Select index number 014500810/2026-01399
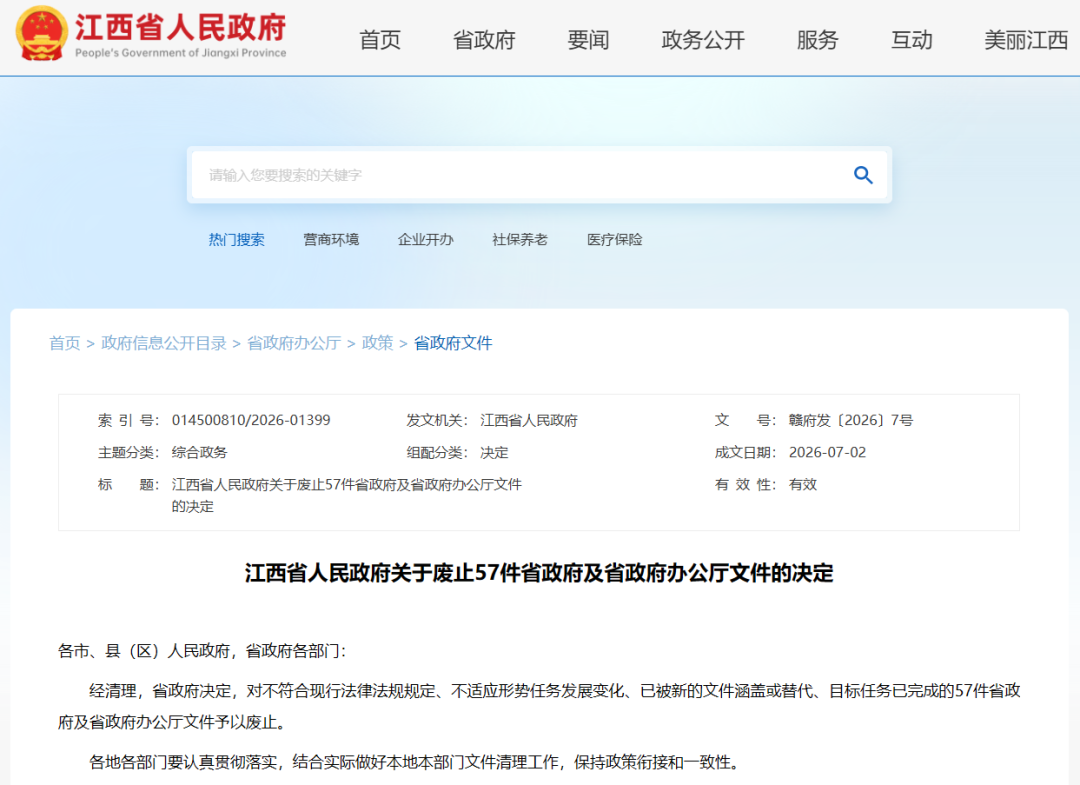The height and width of the screenshot is (785, 1080). [x=251, y=420]
